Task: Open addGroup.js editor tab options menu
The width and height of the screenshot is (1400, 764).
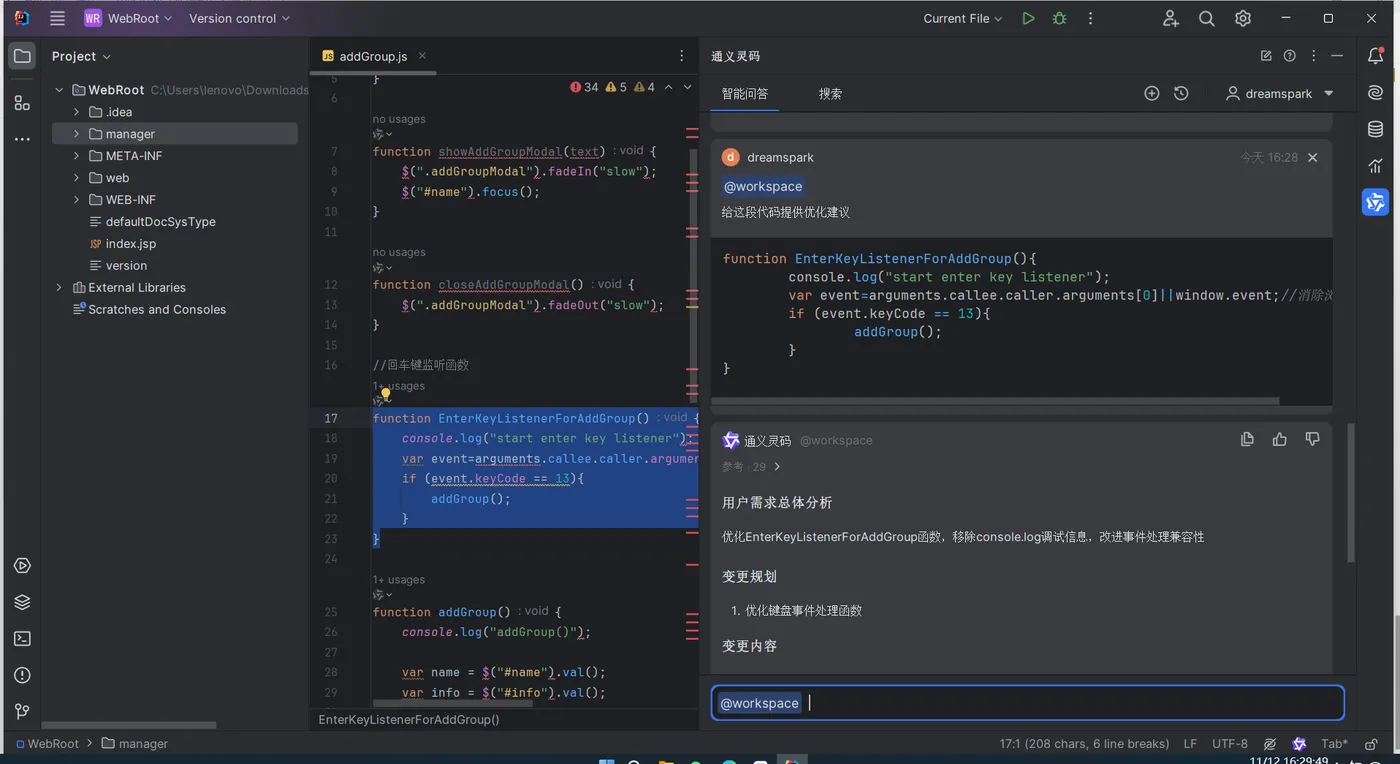Action: point(682,56)
